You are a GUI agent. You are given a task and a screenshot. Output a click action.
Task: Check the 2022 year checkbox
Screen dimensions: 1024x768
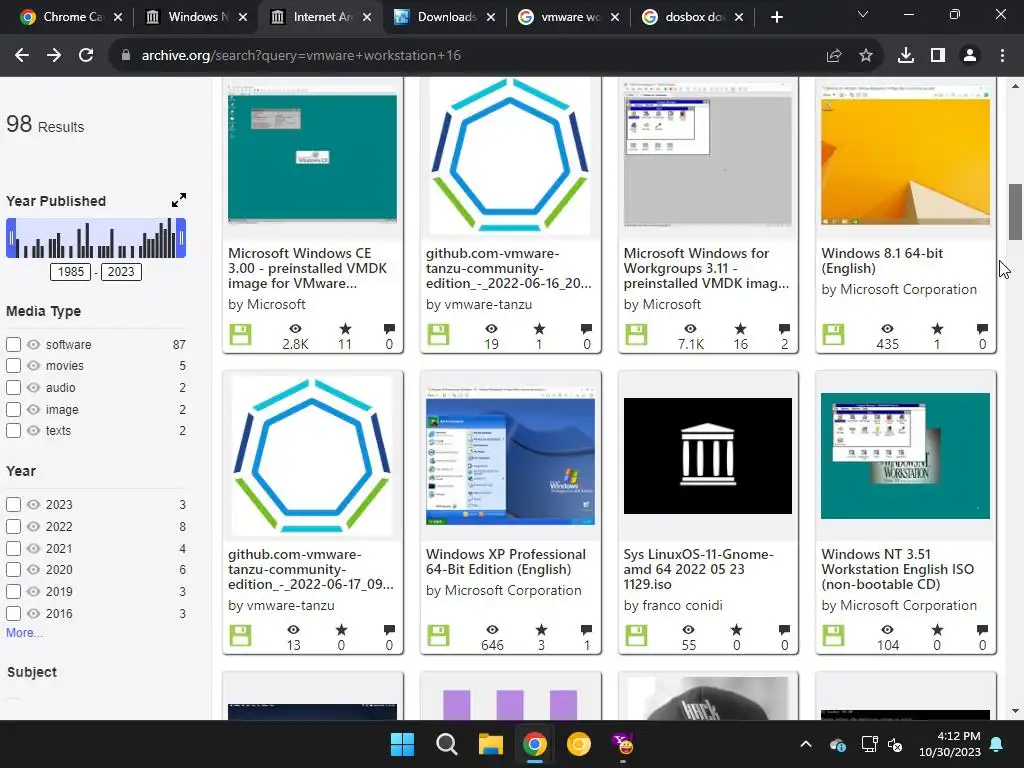tap(13, 526)
